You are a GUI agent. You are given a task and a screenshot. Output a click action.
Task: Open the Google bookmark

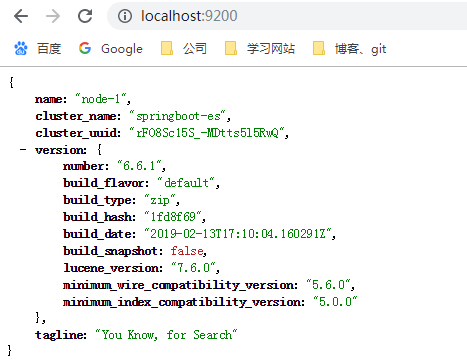pos(111,49)
